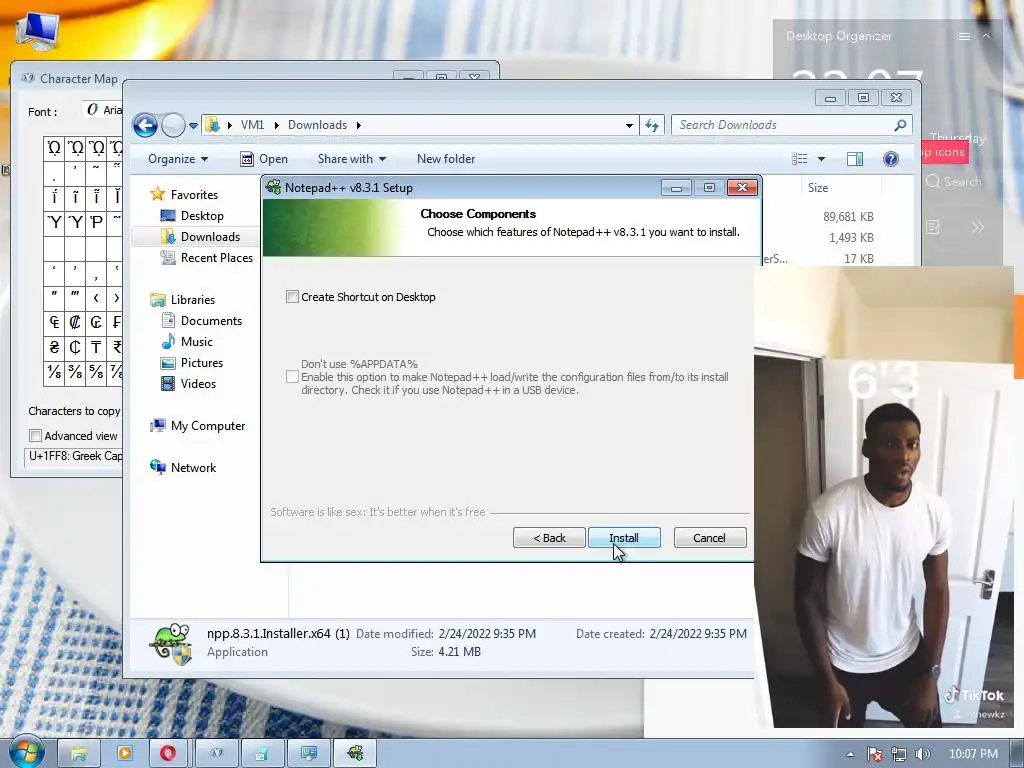Select the ⅛ fraction character in Character Map
This screenshot has height=768, width=1024.
(54, 372)
